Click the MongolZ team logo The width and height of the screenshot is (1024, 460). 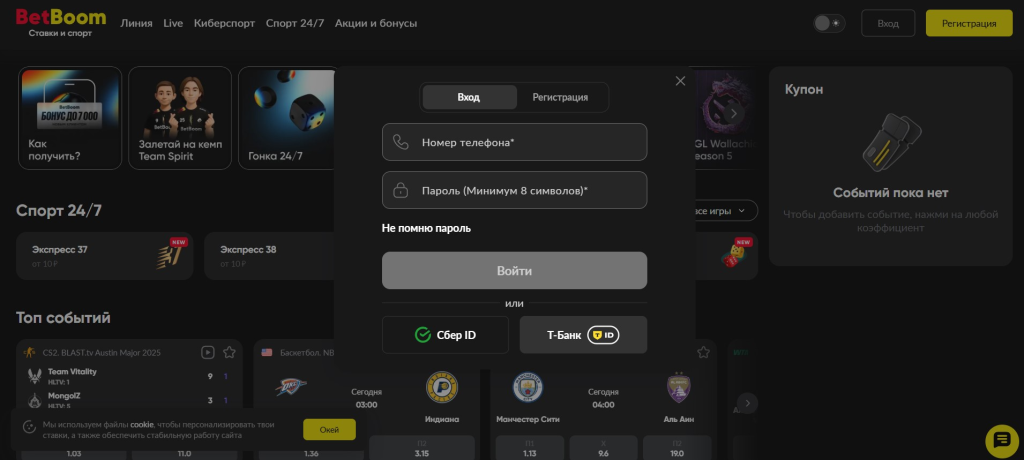click(x=35, y=400)
